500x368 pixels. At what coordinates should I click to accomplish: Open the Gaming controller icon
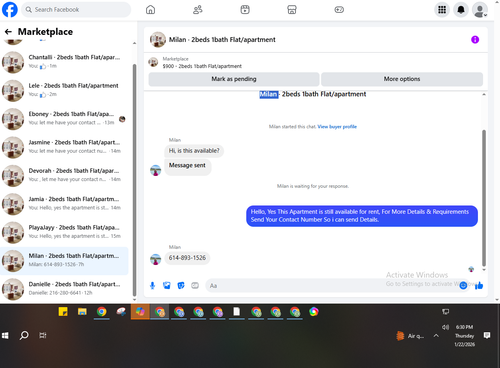339,10
